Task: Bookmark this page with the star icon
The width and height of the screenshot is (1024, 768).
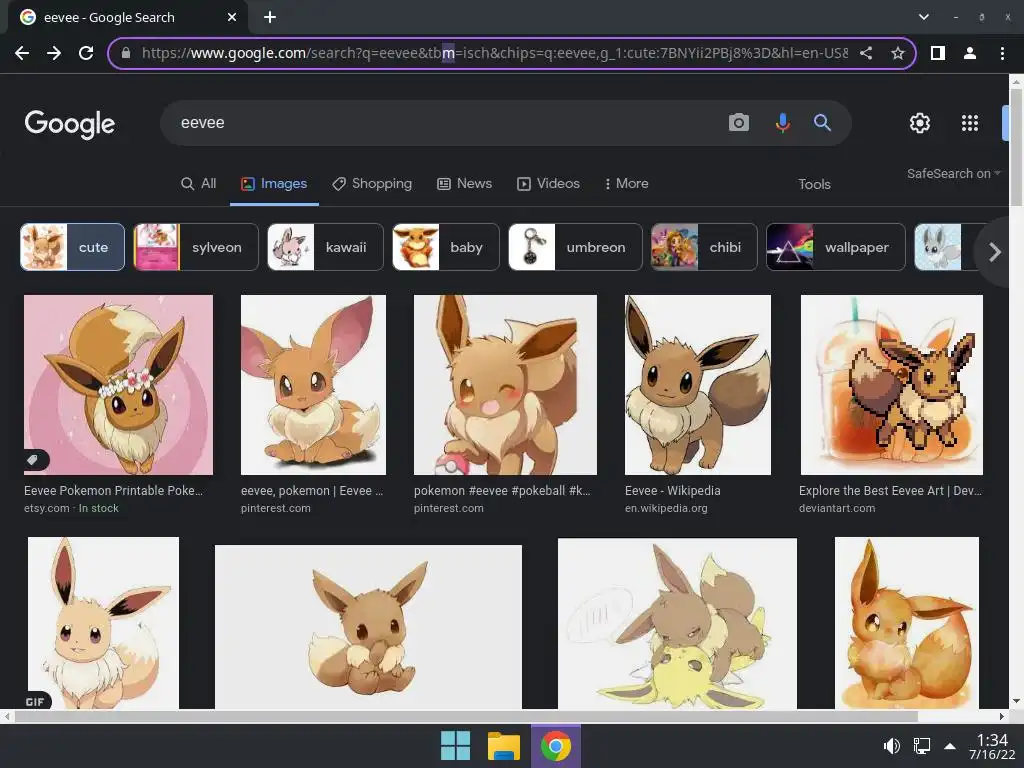Action: coord(898,53)
